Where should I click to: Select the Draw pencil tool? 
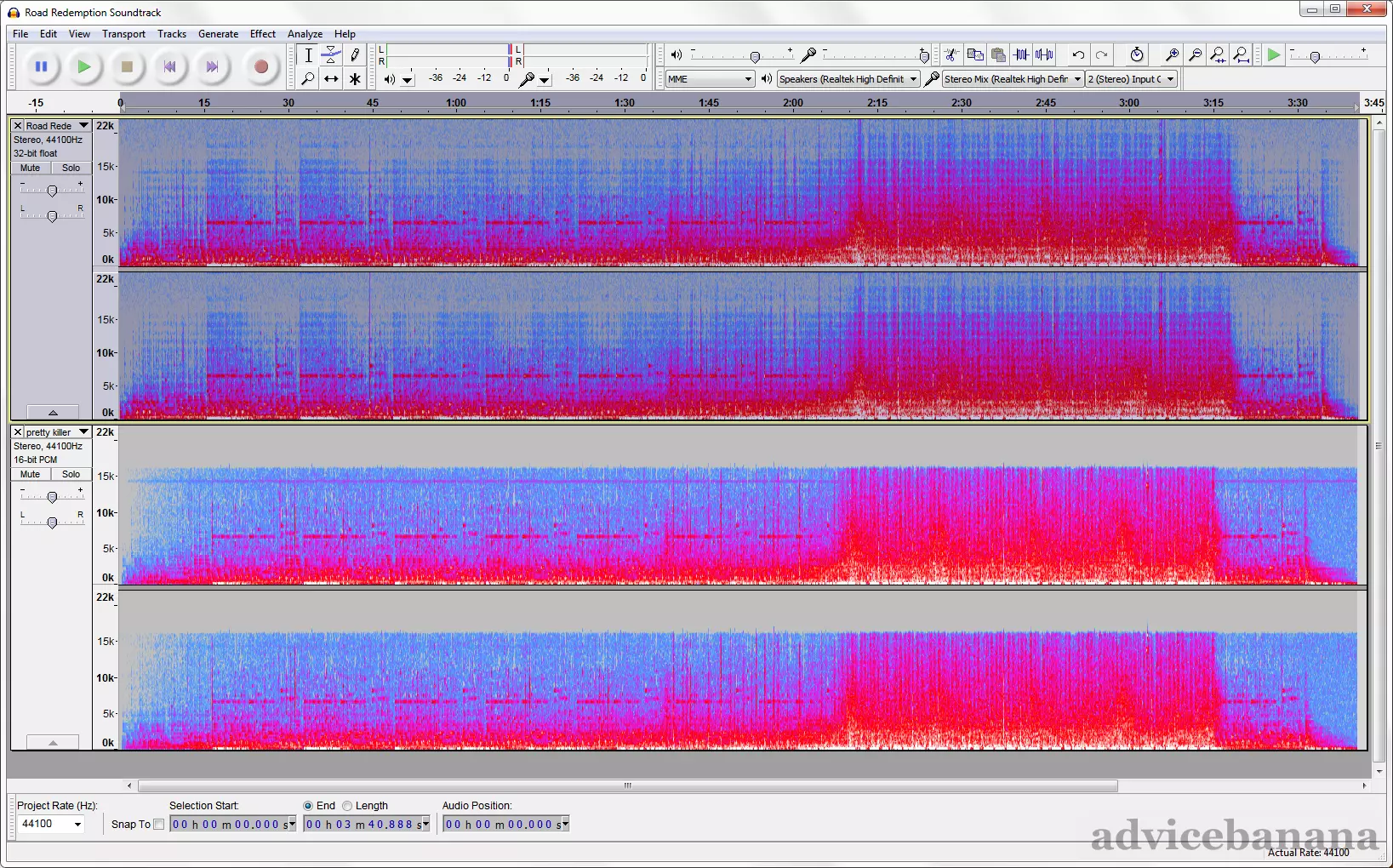[x=355, y=55]
